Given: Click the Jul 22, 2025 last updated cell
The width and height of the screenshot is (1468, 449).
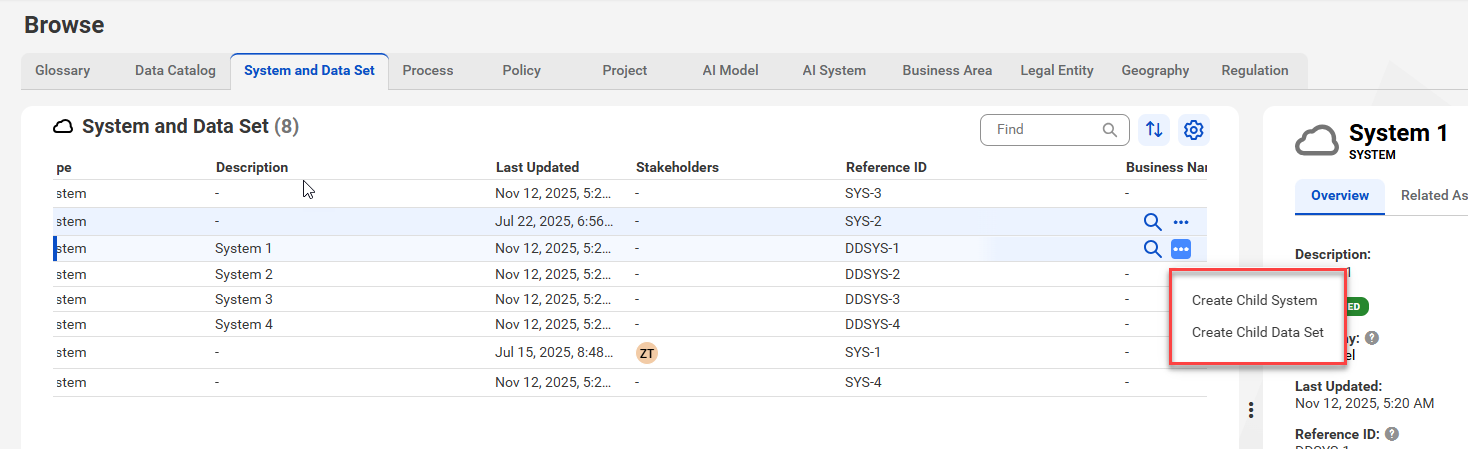Looking at the screenshot, I should pos(555,222).
